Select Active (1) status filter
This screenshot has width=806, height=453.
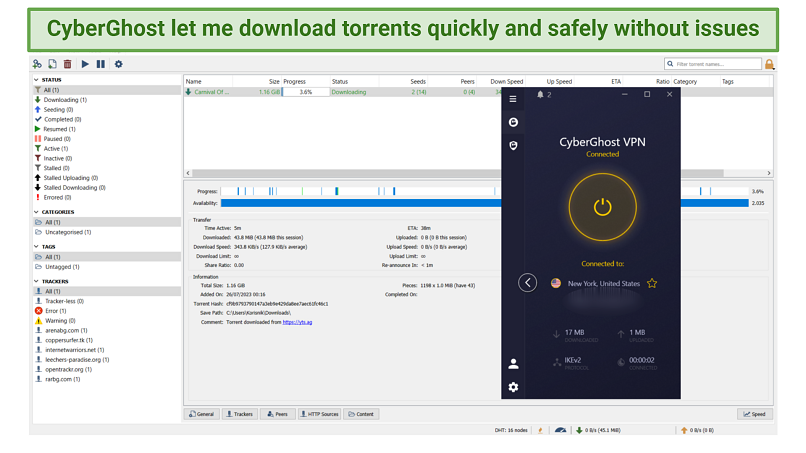tap(51, 149)
